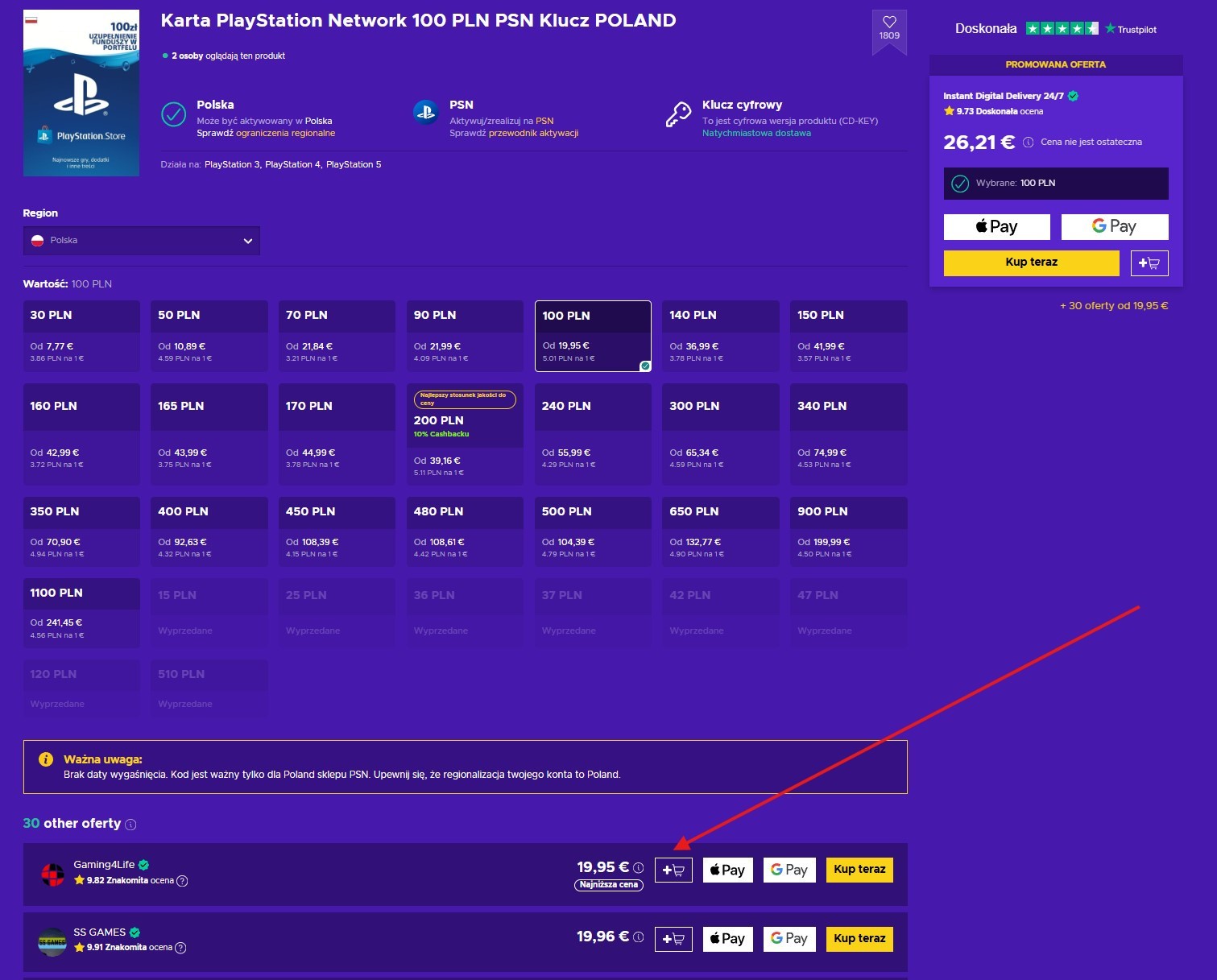Select the 50 PLN value option

209,336
